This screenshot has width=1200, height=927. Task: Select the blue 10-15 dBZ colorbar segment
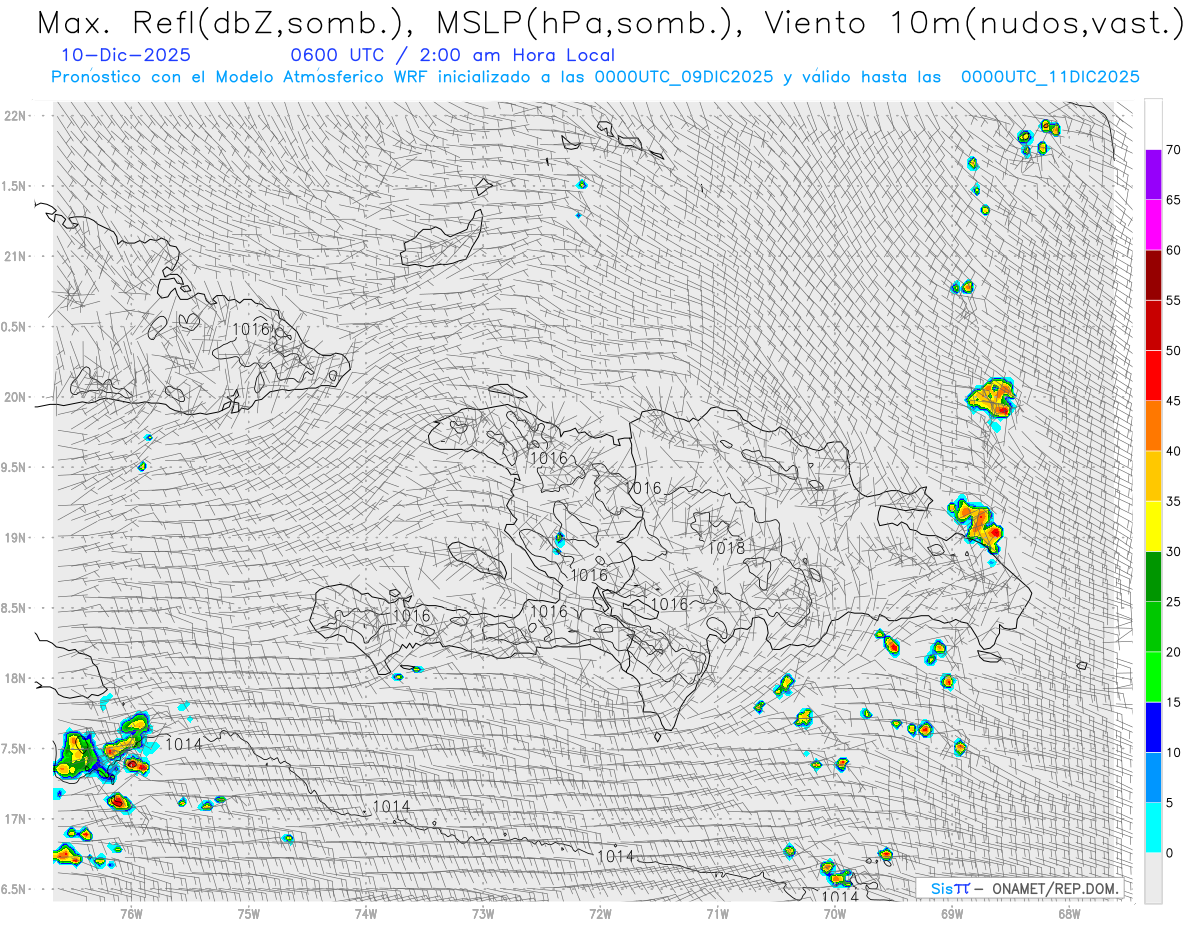pos(1153,727)
